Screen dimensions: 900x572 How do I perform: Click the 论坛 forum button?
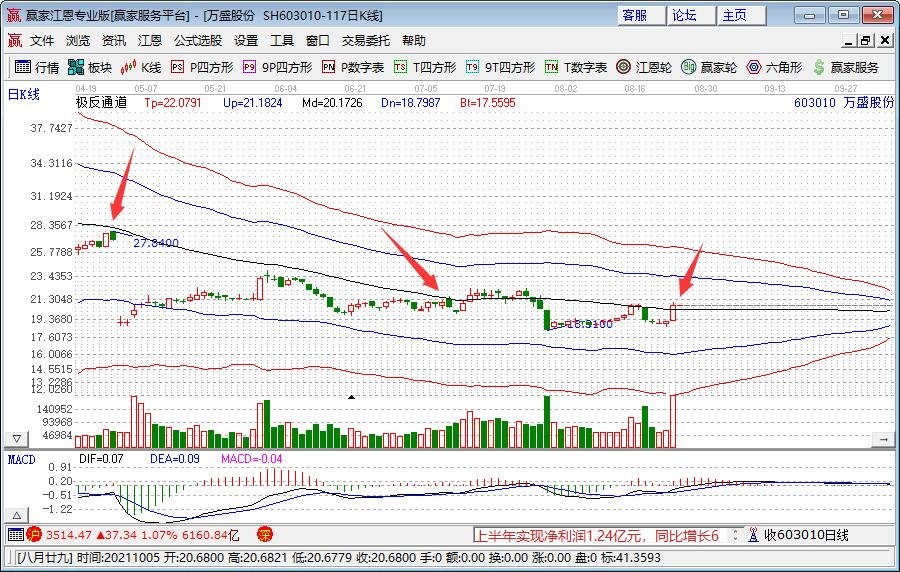(692, 15)
